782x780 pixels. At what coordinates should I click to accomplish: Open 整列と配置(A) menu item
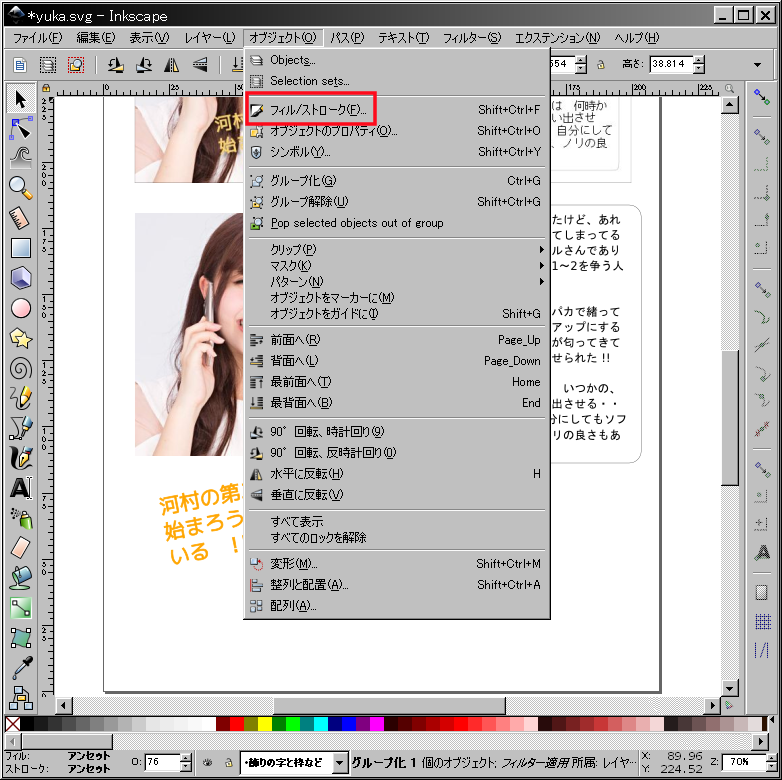[x=397, y=585]
